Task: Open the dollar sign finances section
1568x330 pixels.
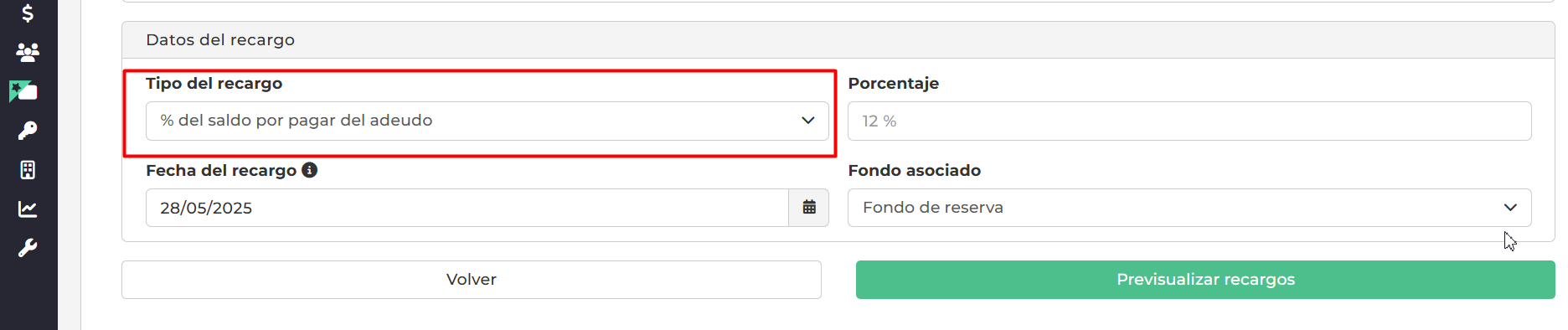Action: (28, 13)
